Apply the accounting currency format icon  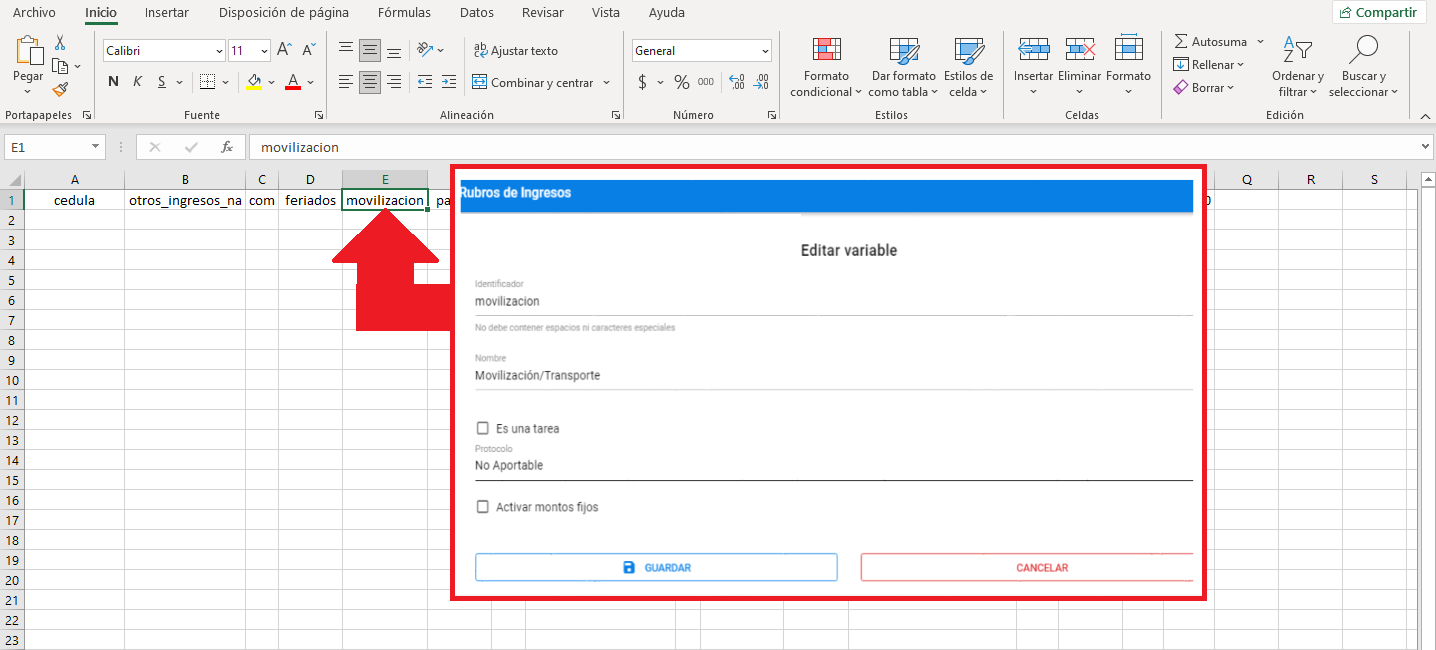pyautogui.click(x=642, y=82)
